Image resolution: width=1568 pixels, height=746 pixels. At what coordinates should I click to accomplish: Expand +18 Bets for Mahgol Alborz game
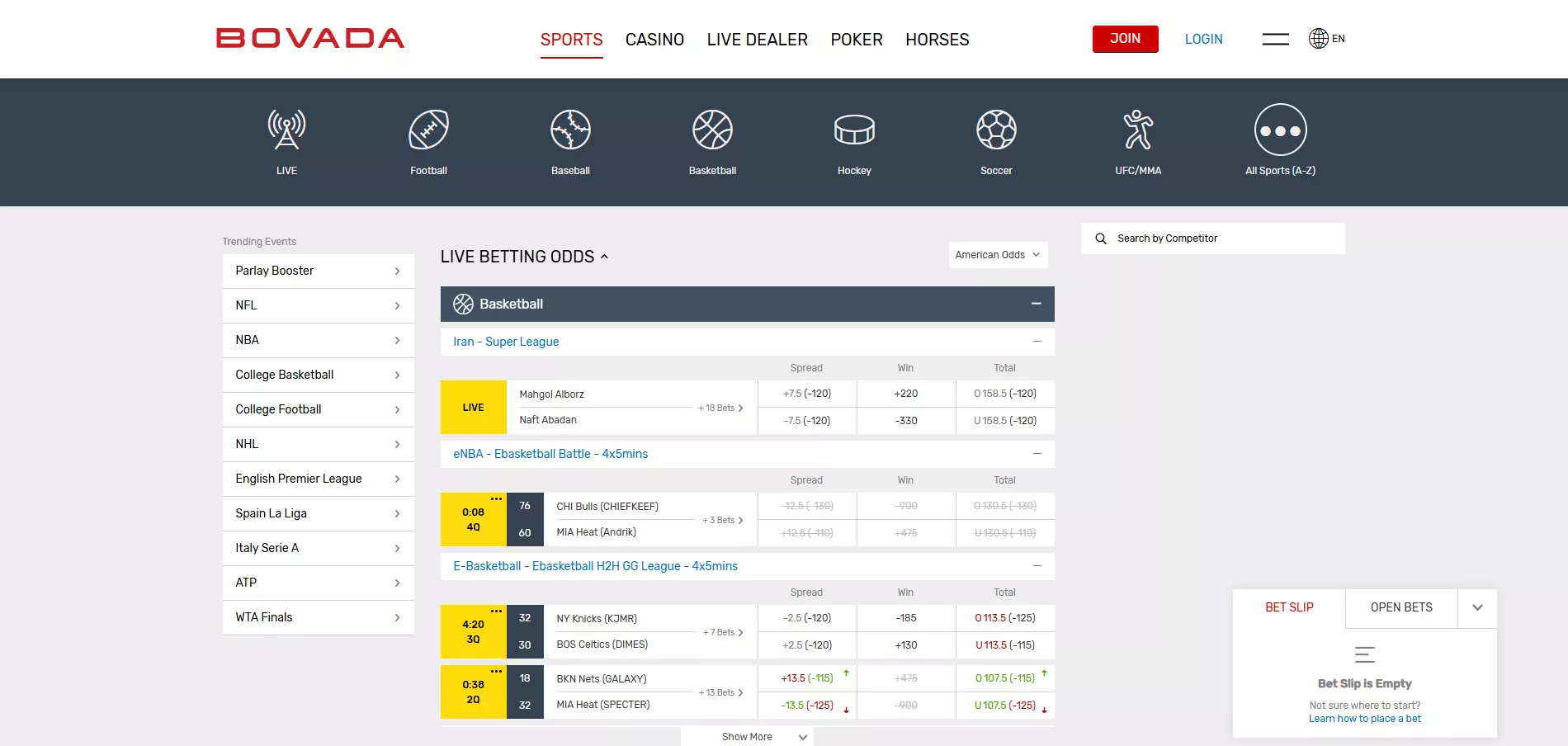click(x=720, y=408)
